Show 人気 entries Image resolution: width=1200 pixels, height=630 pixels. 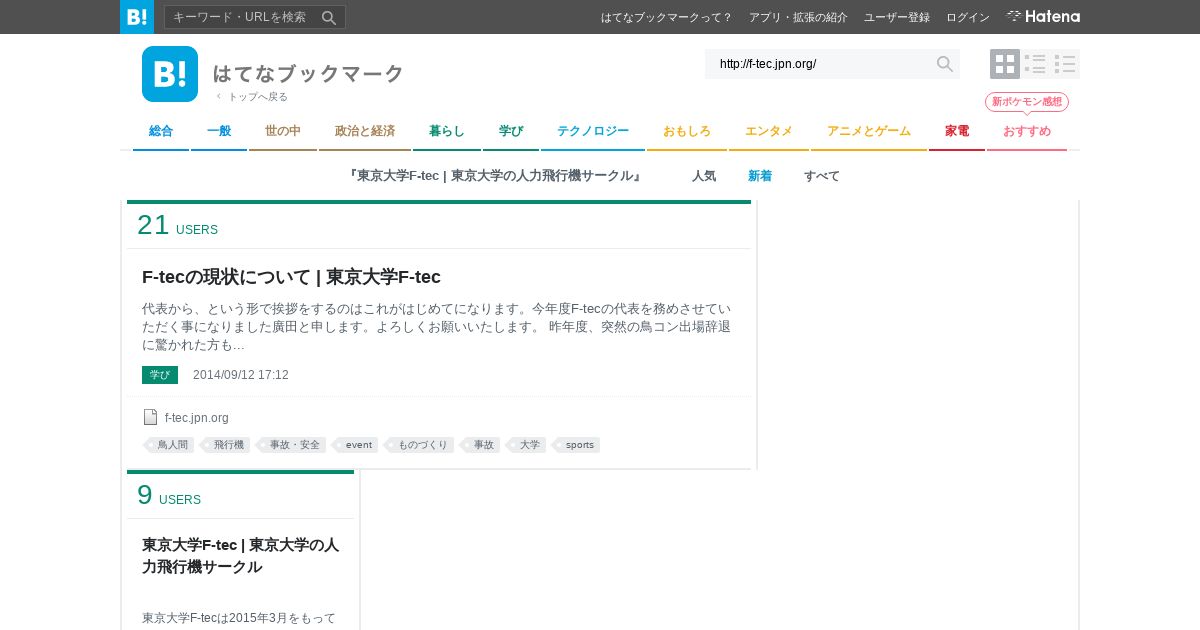tap(704, 176)
